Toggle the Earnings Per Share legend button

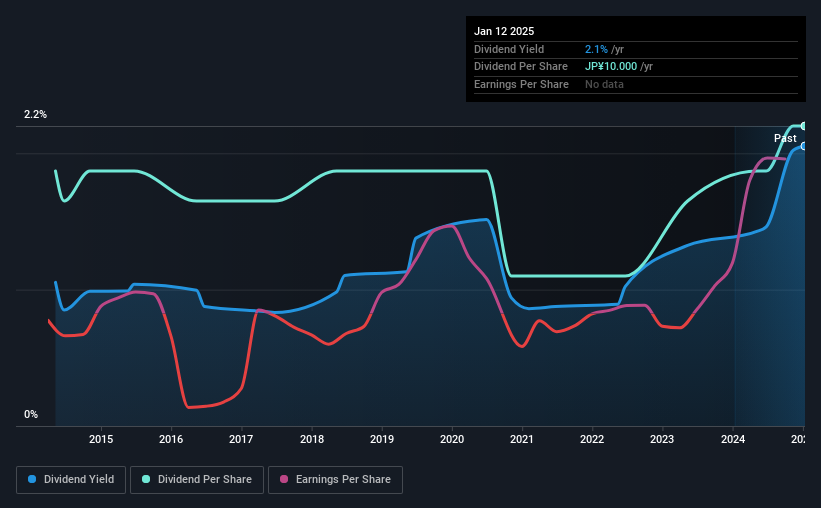[x=335, y=480]
